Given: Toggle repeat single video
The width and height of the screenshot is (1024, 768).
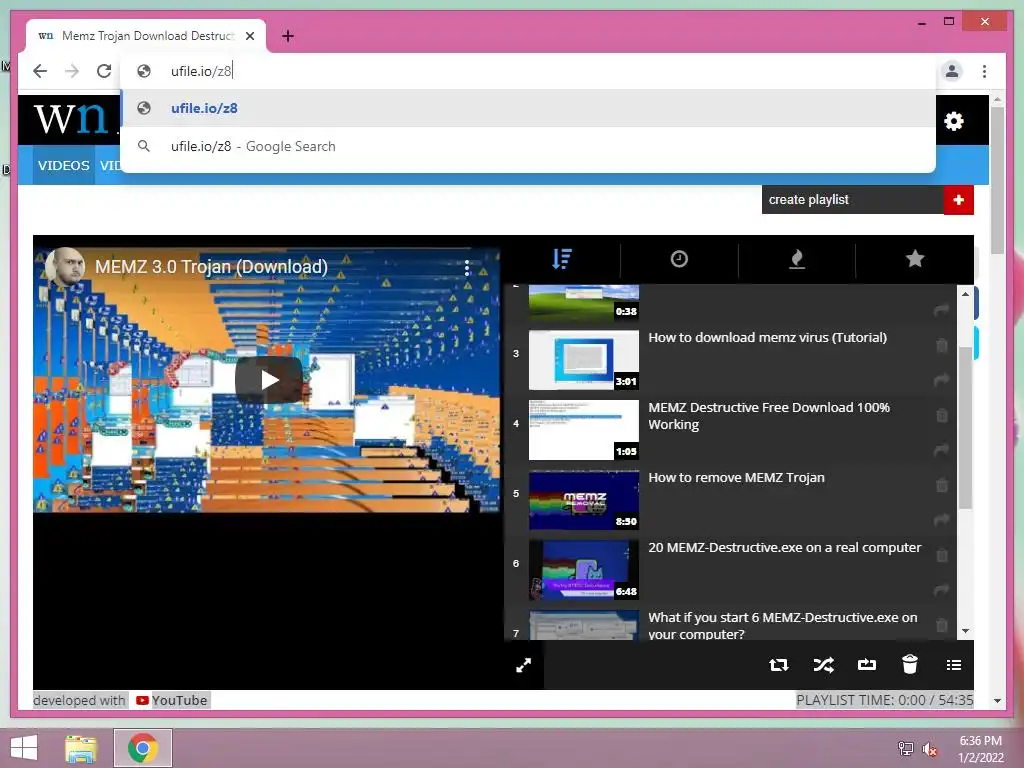Looking at the screenshot, I should 867,665.
